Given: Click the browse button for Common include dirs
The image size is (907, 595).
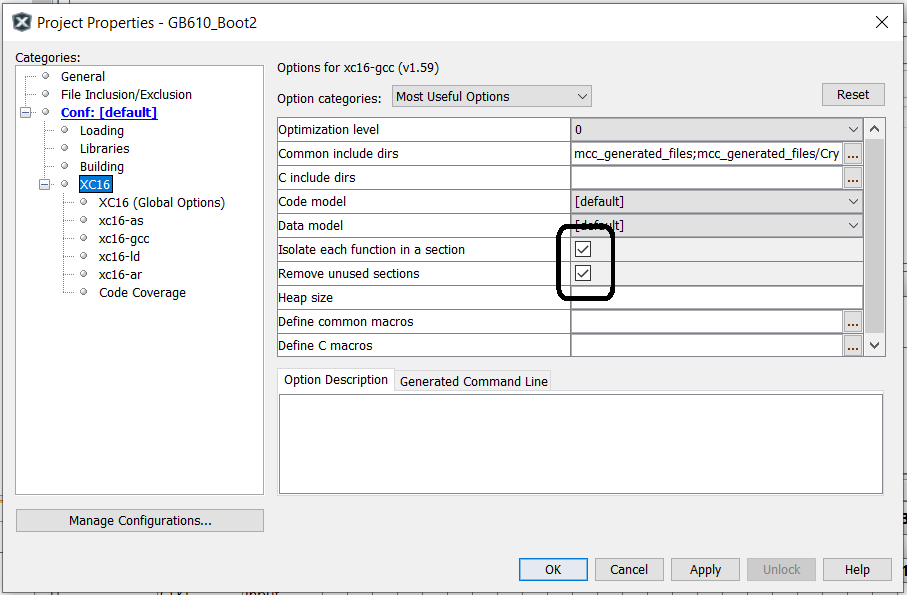Looking at the screenshot, I should click(x=852, y=154).
